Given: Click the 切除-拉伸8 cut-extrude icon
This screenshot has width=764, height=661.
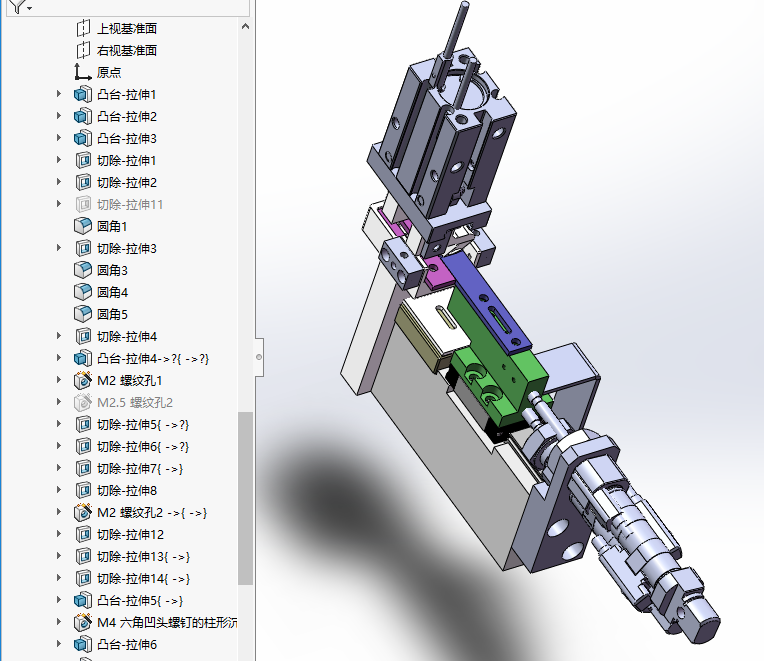Looking at the screenshot, I should click(x=83, y=491).
